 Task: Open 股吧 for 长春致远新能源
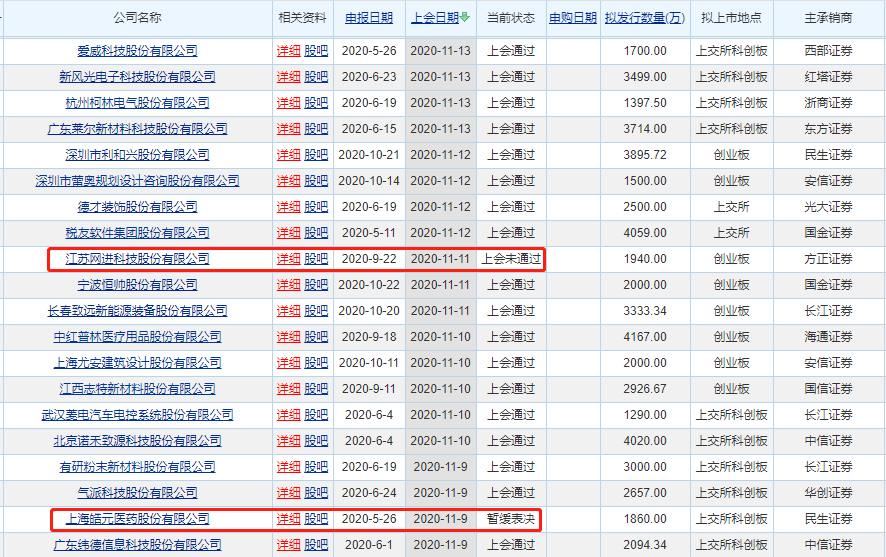pos(316,311)
